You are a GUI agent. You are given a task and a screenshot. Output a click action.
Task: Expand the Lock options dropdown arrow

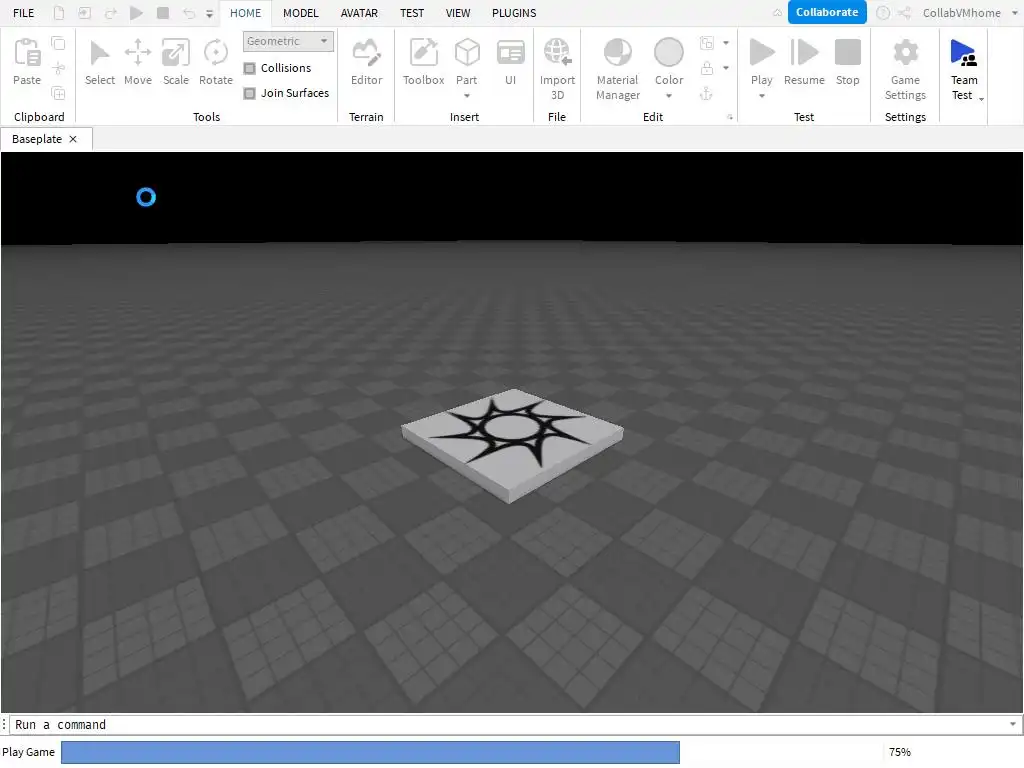pos(726,68)
